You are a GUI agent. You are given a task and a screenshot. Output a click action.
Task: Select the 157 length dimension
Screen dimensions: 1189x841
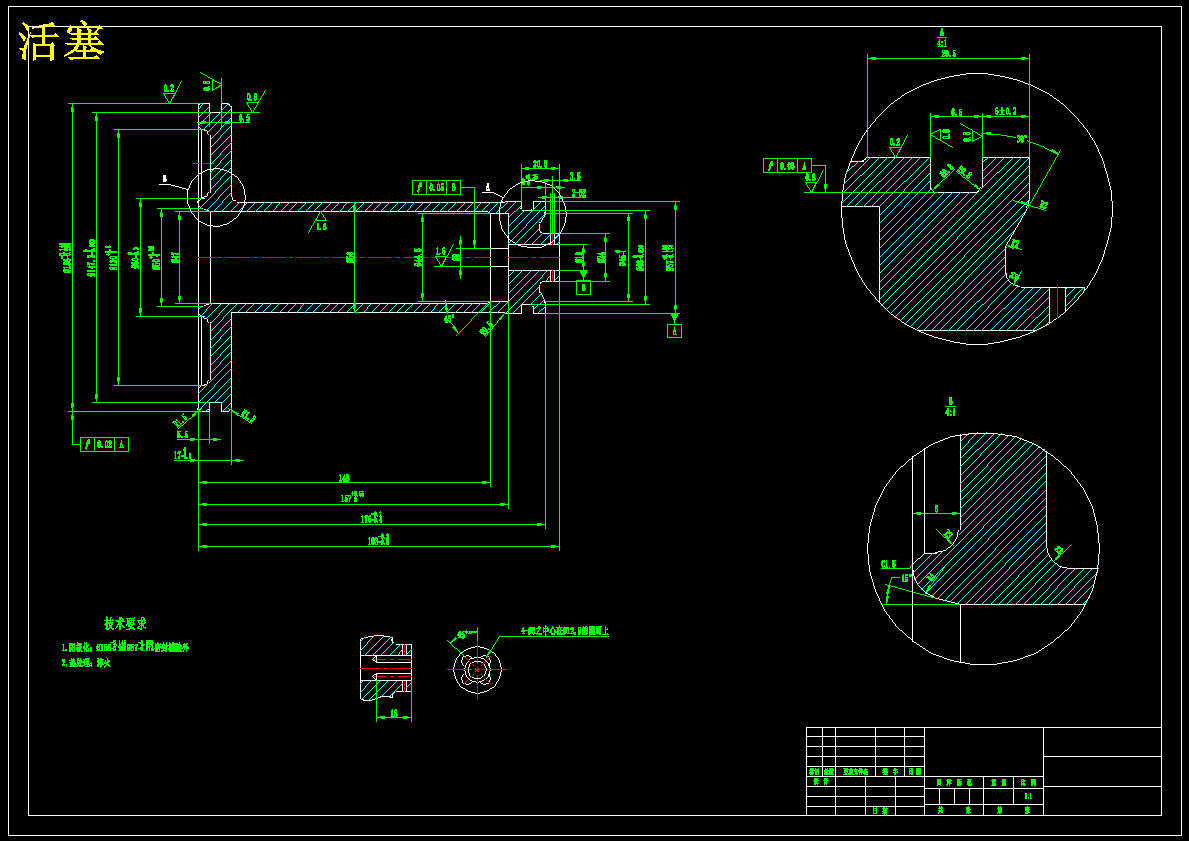click(x=353, y=497)
